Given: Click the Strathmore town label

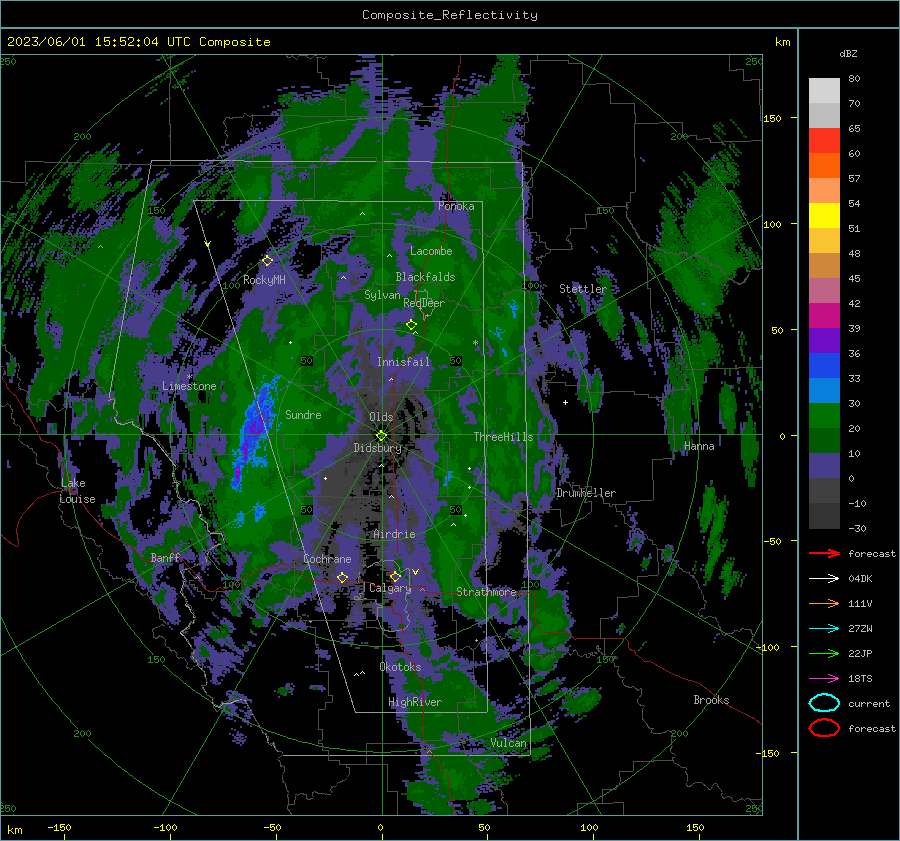Looking at the screenshot, I should click(486, 592).
